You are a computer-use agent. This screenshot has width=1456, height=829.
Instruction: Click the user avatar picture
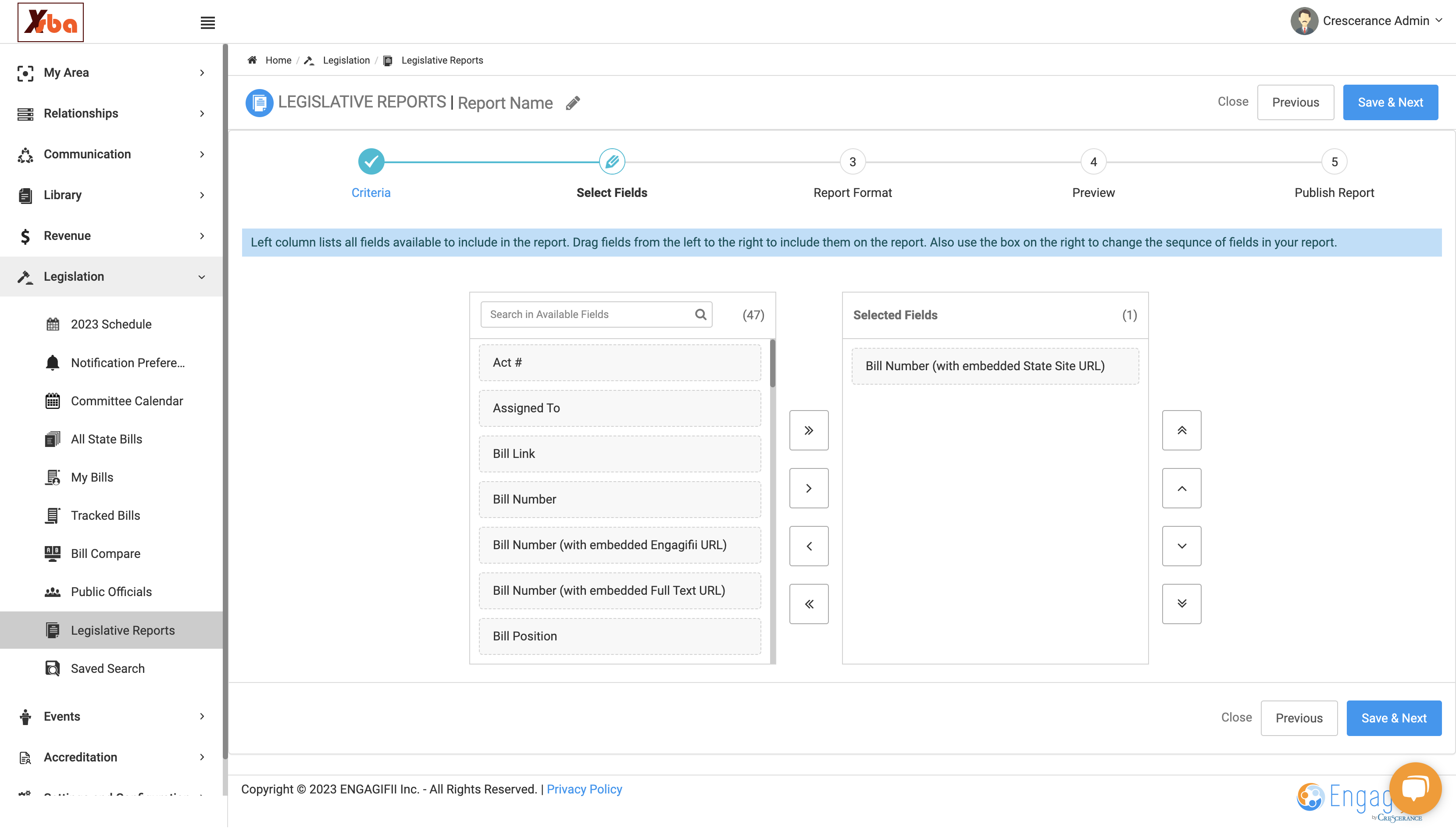1304,21
